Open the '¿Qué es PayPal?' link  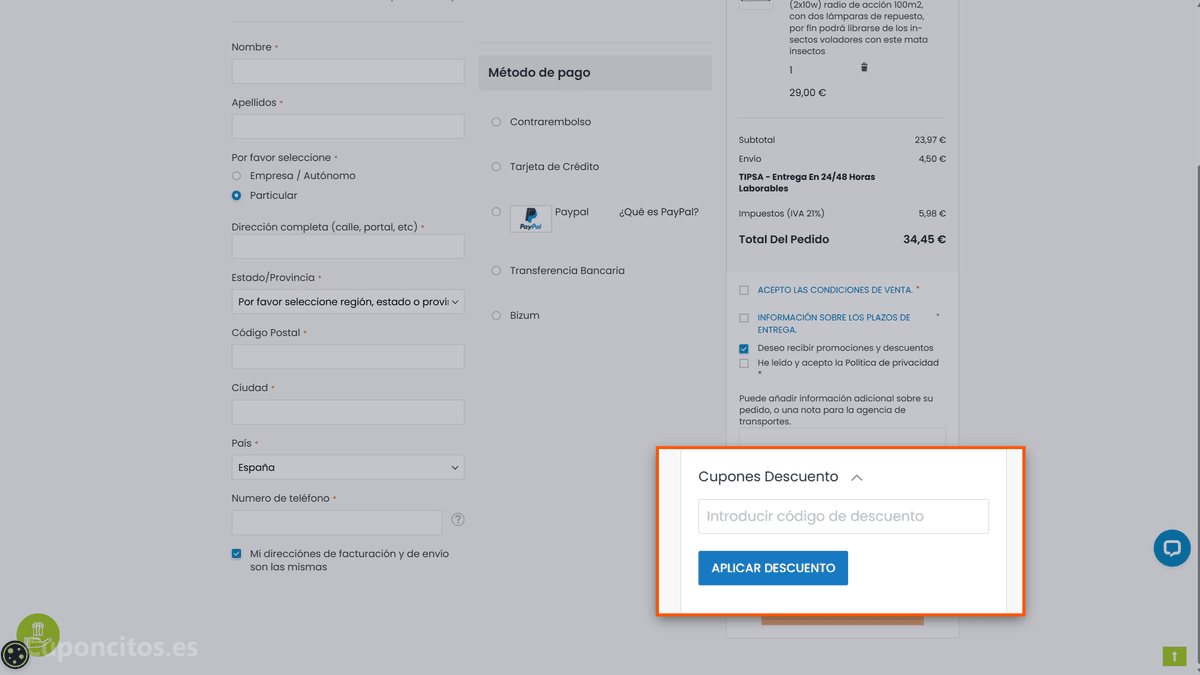click(x=659, y=212)
